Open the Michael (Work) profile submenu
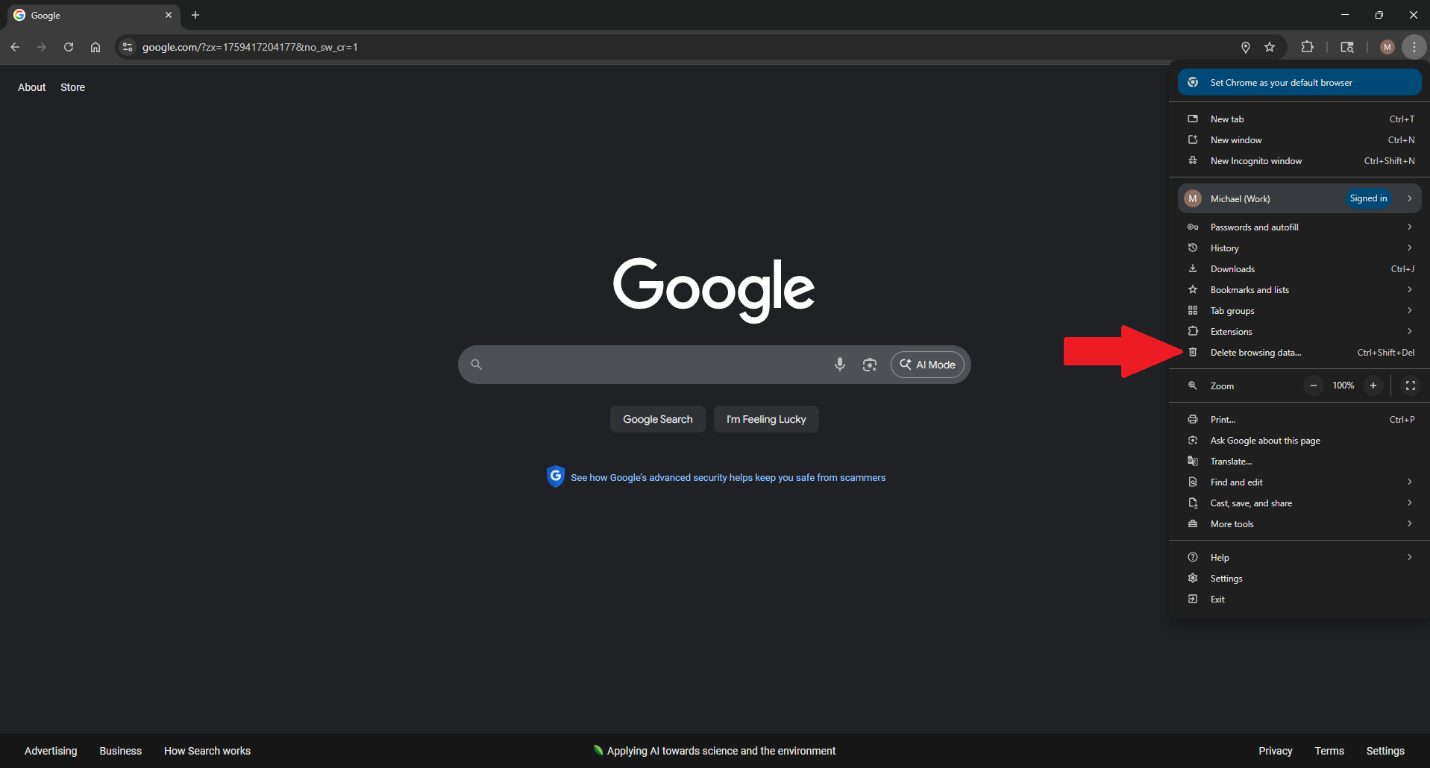 [1299, 198]
